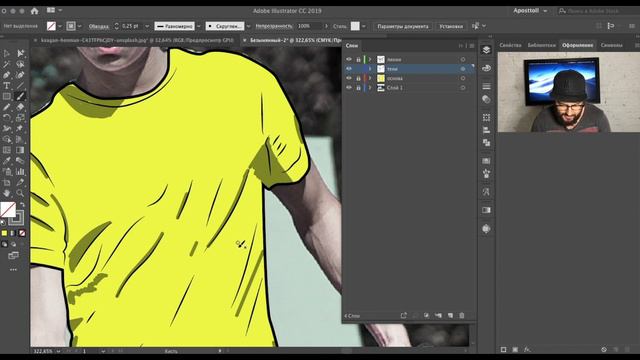
Task: Expand Слой 1 layer contents
Action: (x=370, y=88)
